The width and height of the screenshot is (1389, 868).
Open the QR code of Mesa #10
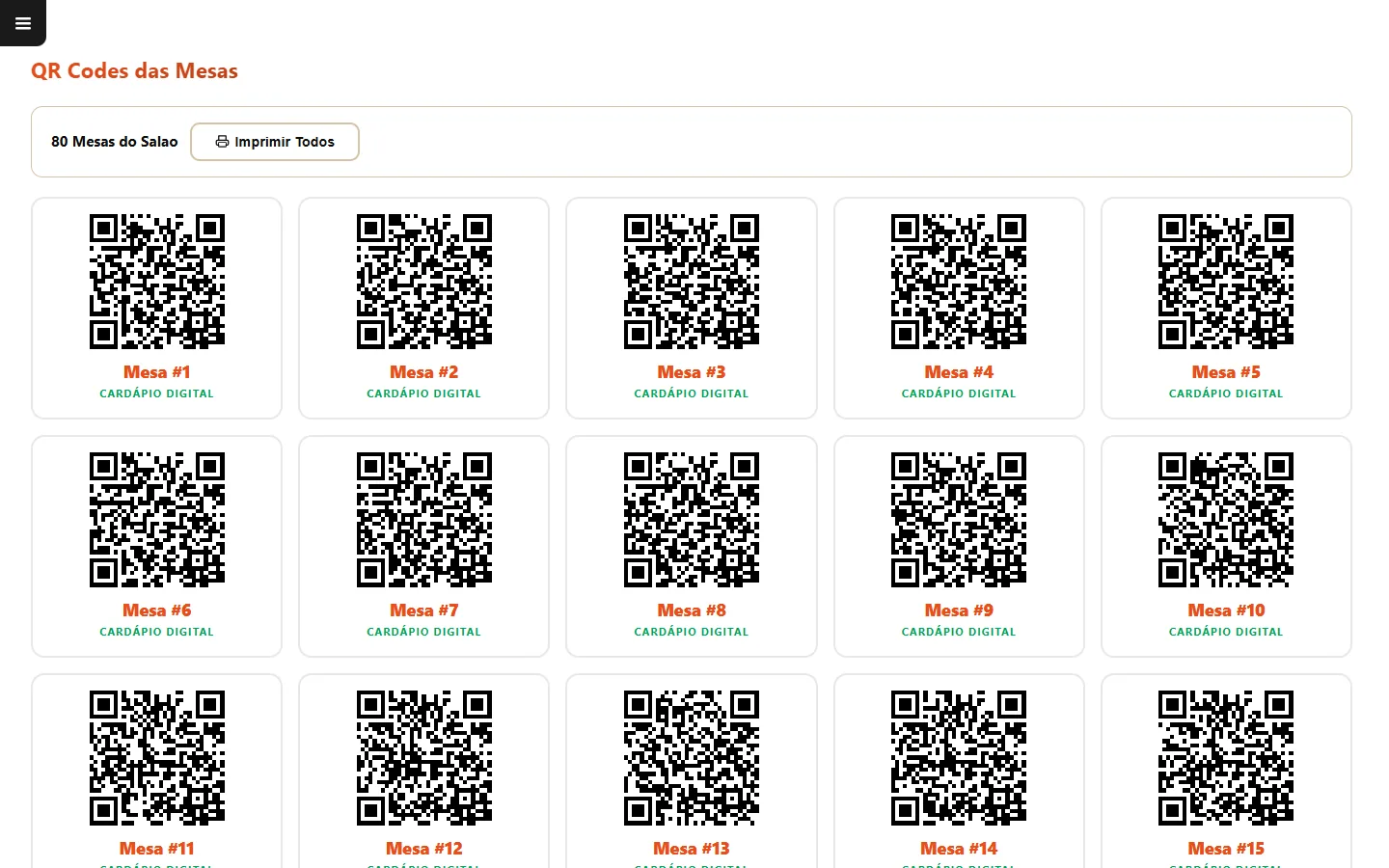pos(1226,520)
